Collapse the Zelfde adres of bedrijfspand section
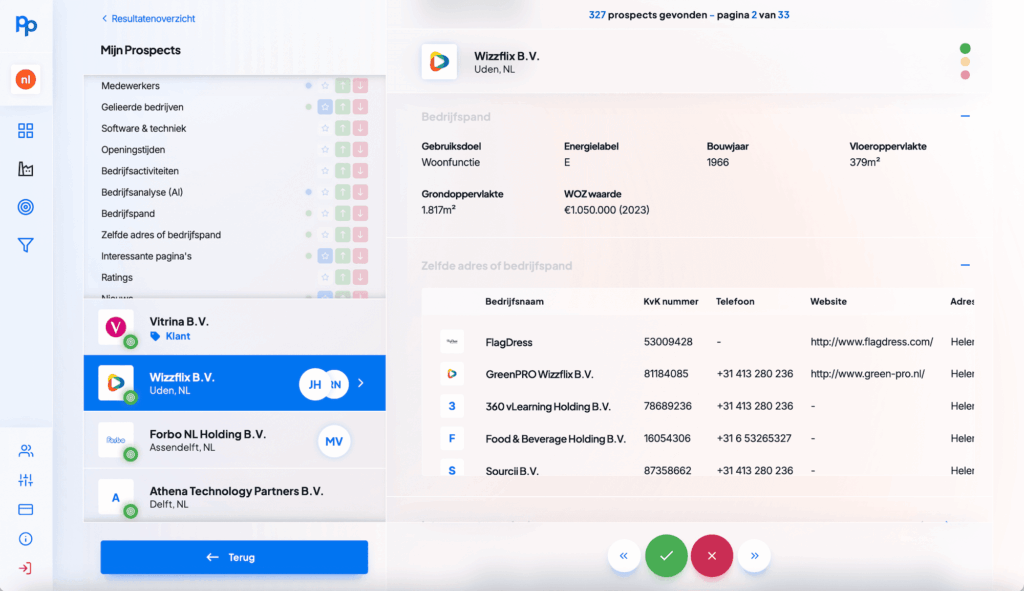 (965, 265)
